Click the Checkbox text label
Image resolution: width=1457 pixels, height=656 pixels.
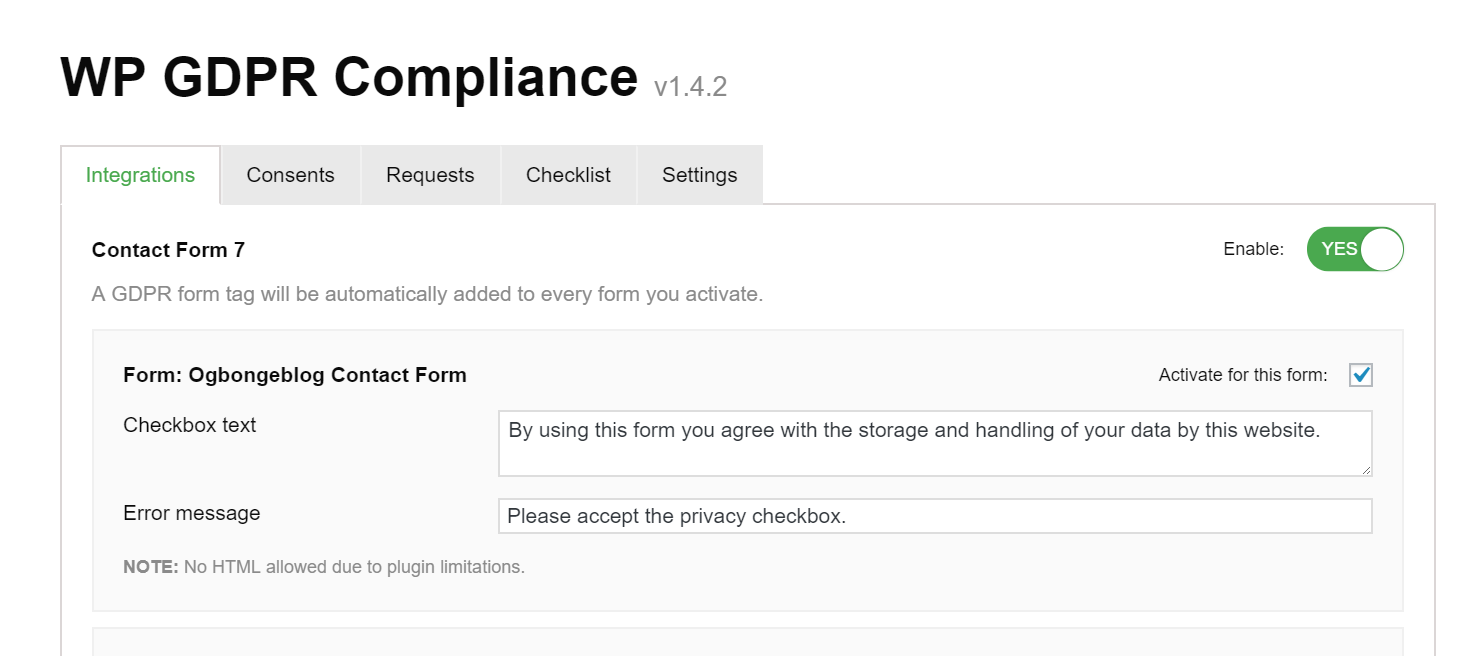pyautogui.click(x=189, y=425)
